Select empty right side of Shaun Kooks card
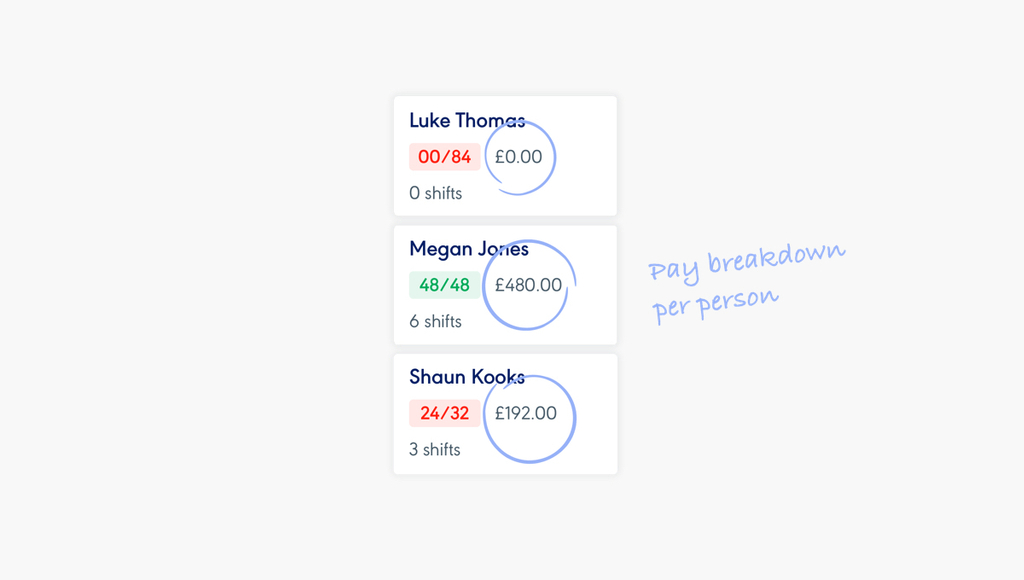This screenshot has height=580, width=1024. click(596, 414)
